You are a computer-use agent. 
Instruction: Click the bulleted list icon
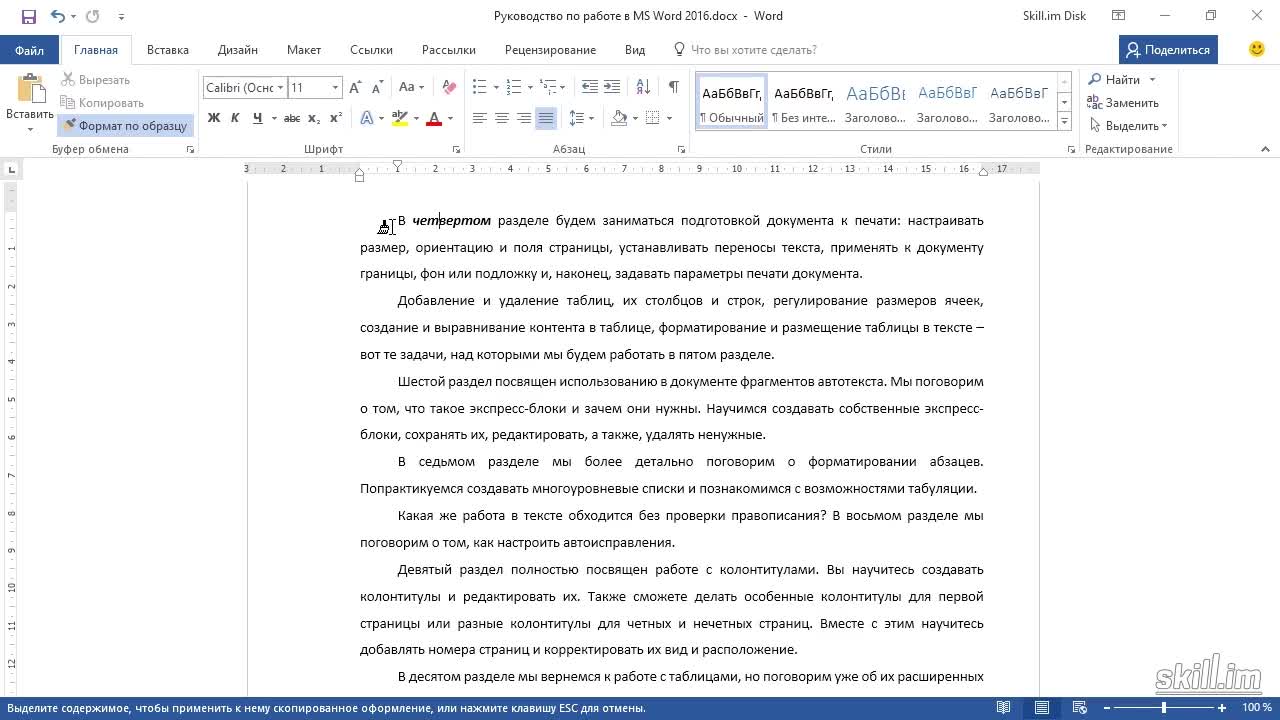(x=479, y=88)
